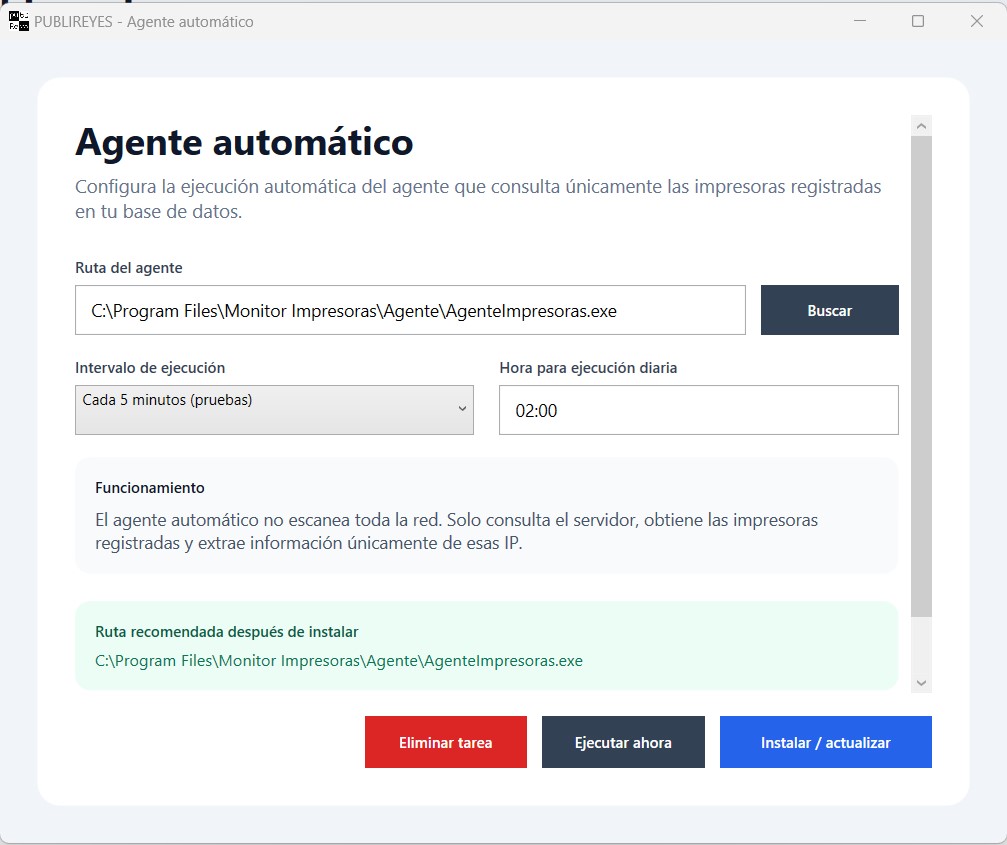Click the Hora para ejecución diaria label

tap(588, 368)
